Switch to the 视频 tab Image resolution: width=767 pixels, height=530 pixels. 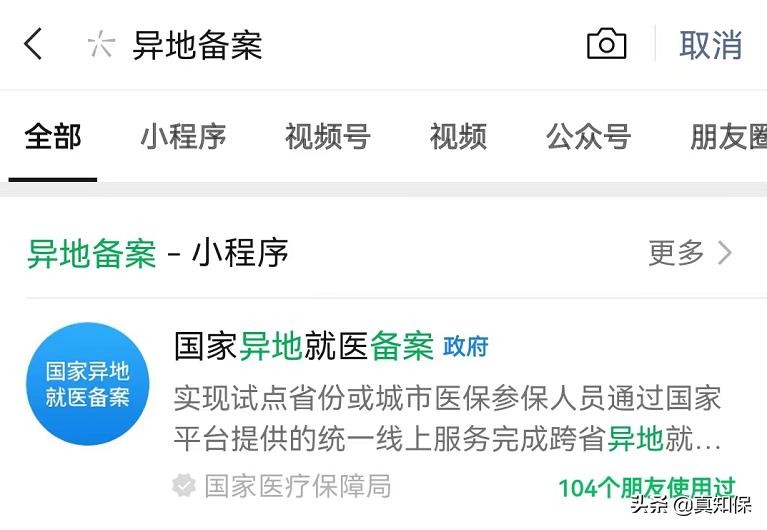point(458,137)
